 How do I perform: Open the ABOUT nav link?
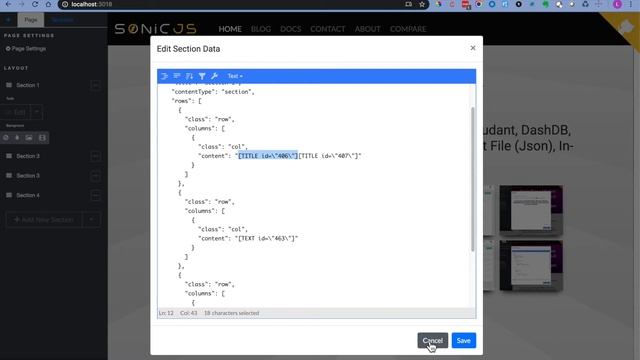[367, 29]
